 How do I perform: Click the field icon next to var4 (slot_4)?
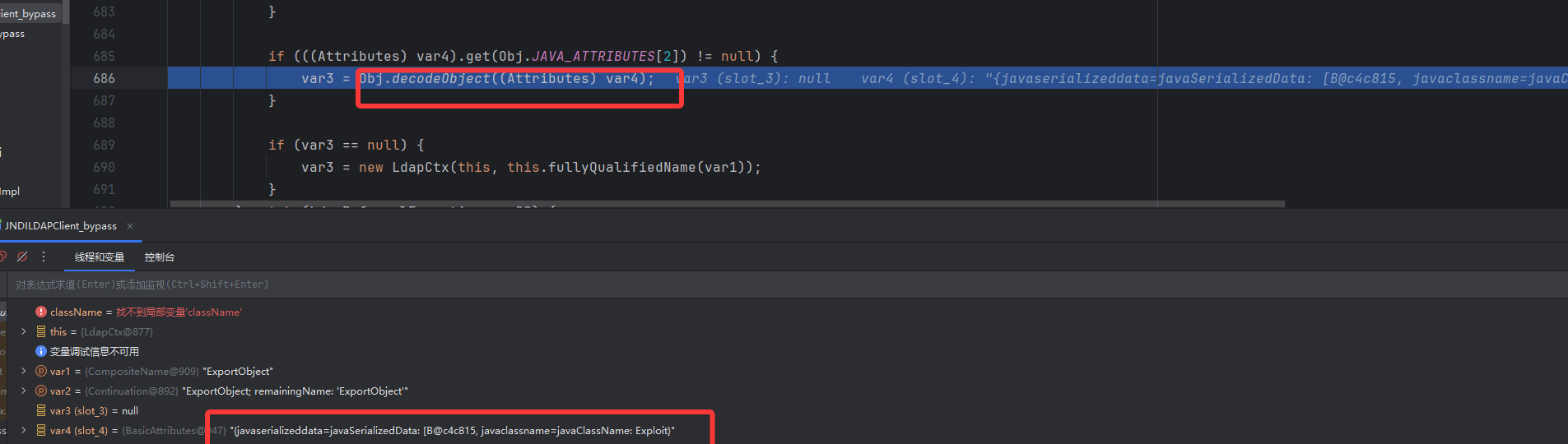pos(41,431)
